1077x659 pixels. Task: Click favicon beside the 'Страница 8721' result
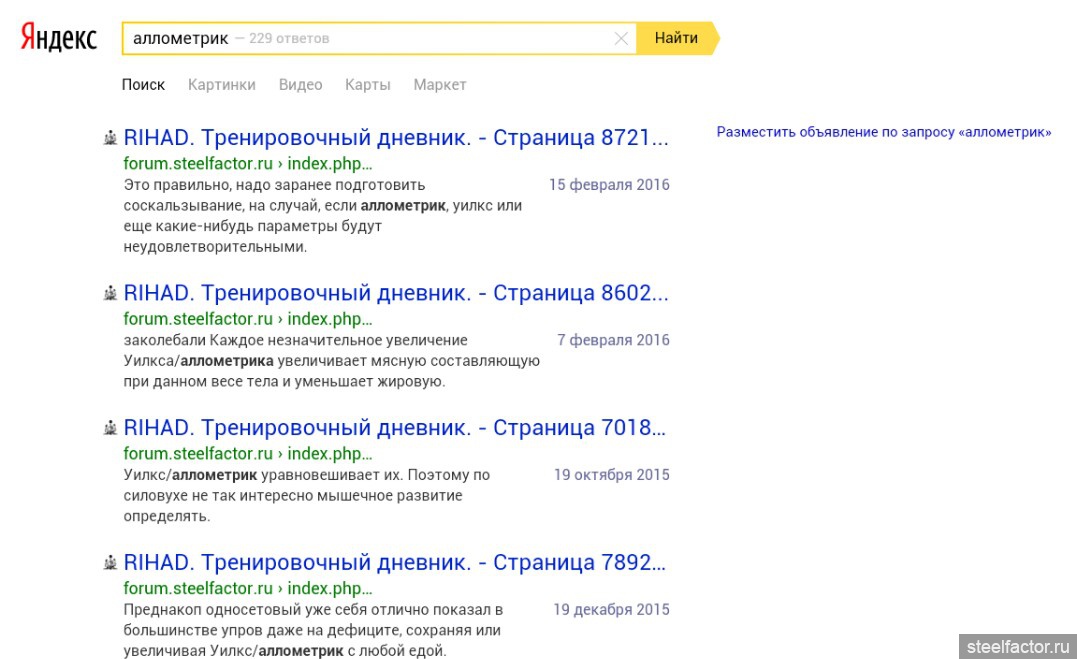[x=110, y=138]
